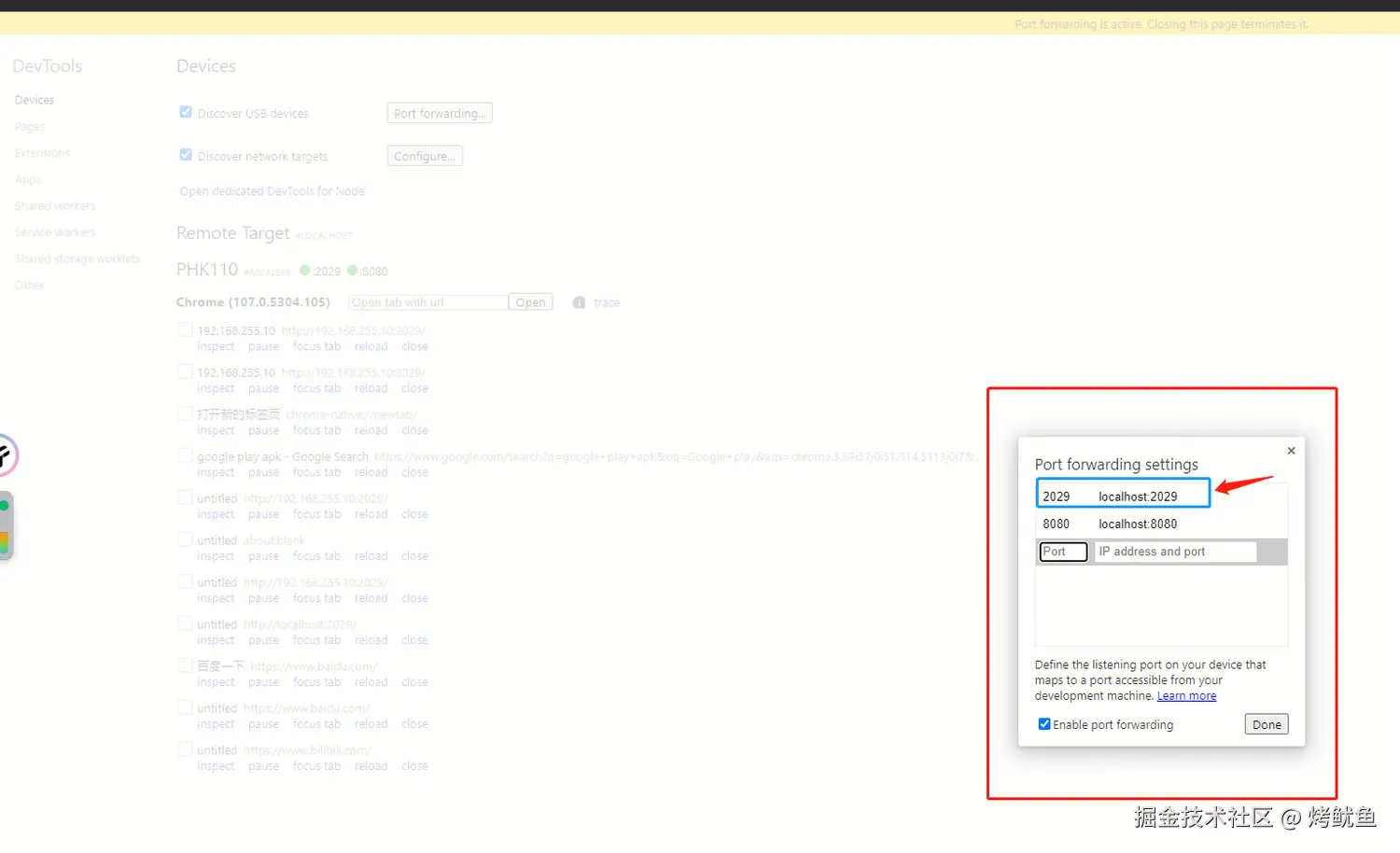Pause untitled www.bilibili.com tab
The height and width of the screenshot is (853, 1400).
pos(263,766)
